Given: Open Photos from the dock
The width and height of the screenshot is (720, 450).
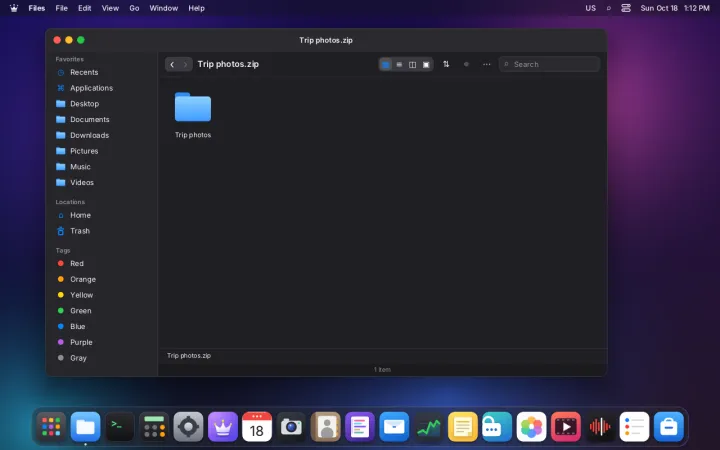Looking at the screenshot, I should [x=531, y=427].
